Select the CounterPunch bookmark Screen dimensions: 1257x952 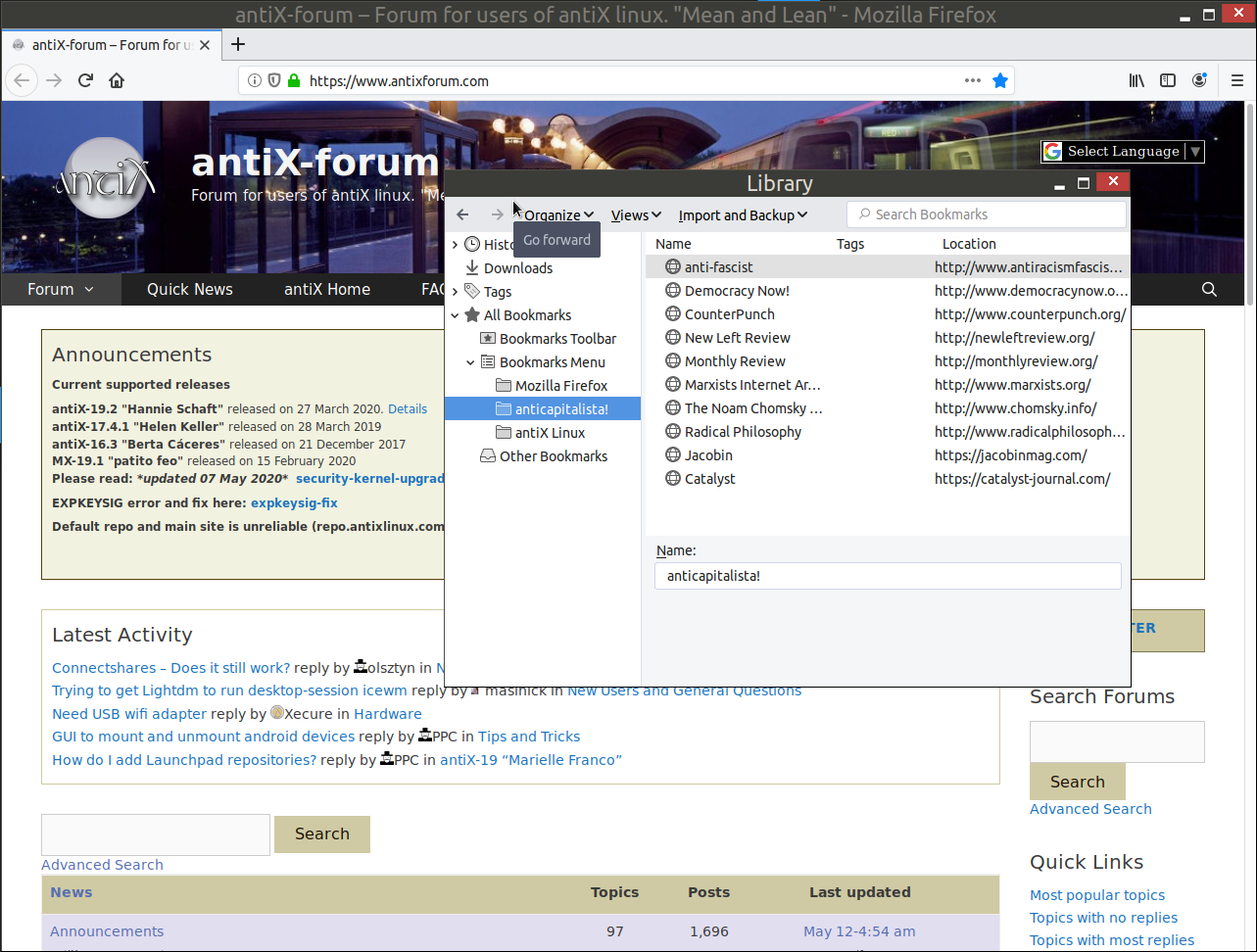tap(887, 314)
